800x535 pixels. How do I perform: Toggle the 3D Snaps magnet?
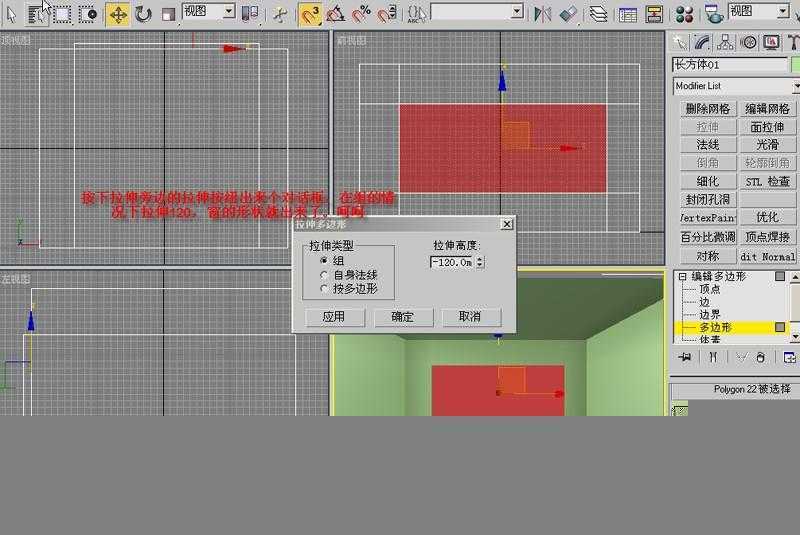tap(309, 14)
